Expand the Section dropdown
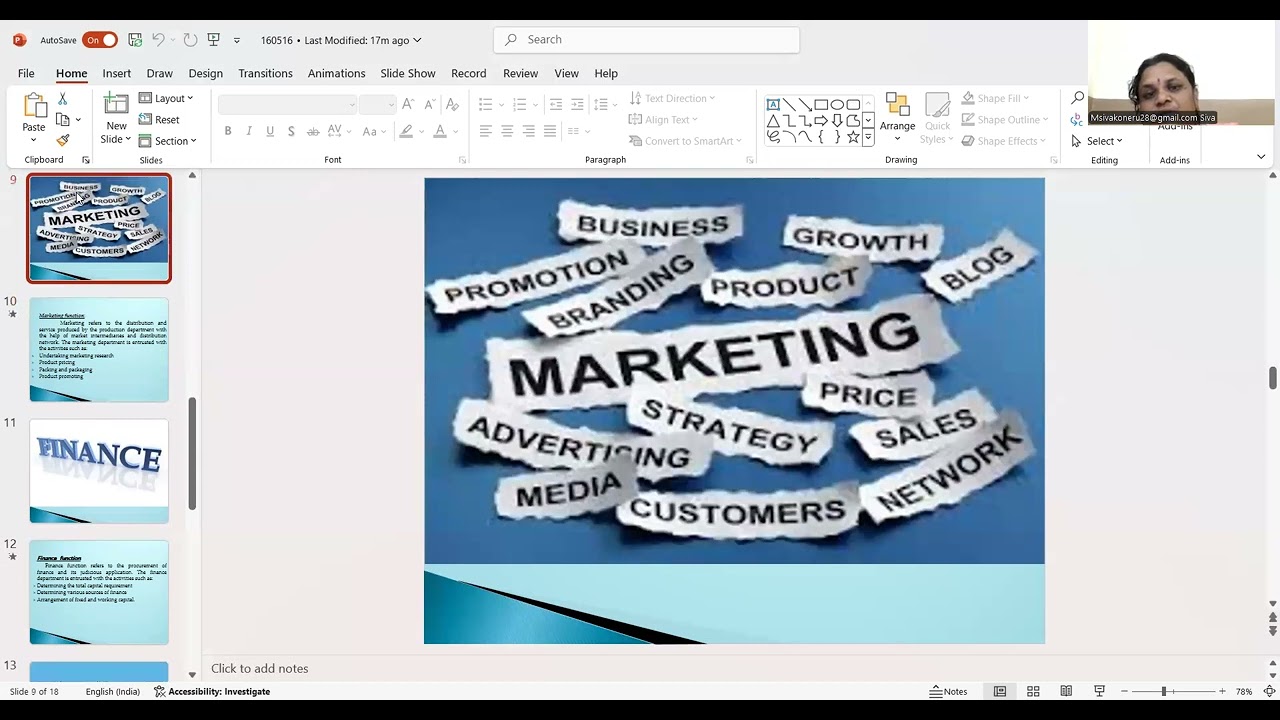The height and width of the screenshot is (720, 1280). pos(168,141)
